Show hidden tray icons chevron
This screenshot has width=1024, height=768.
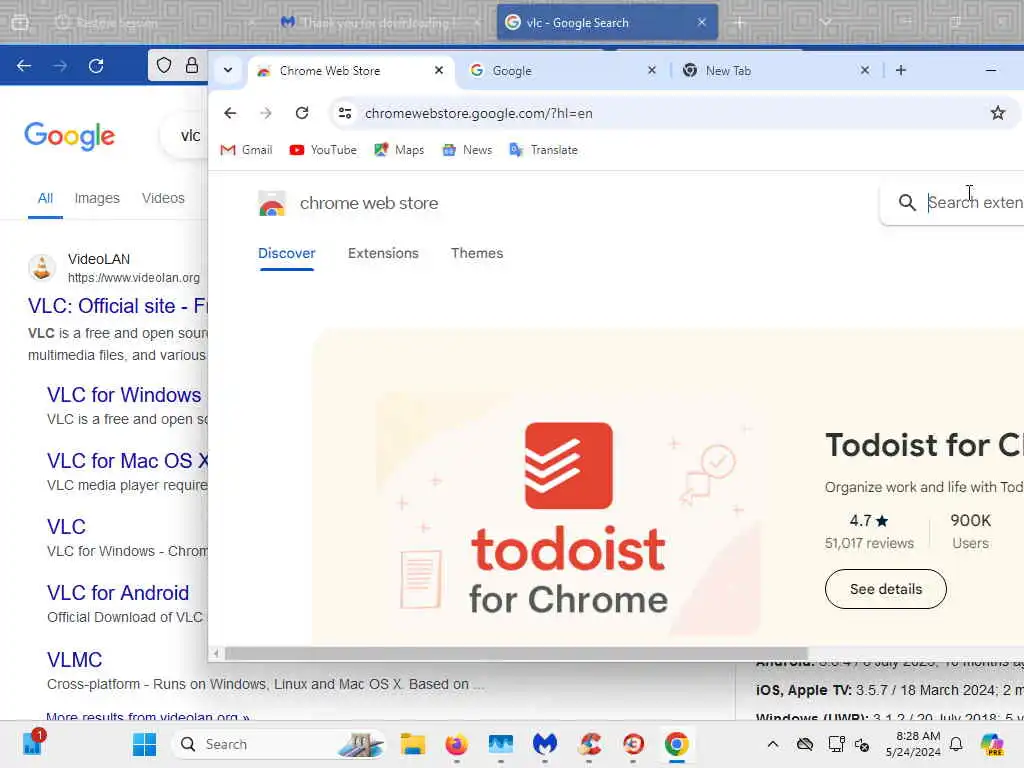(773, 744)
